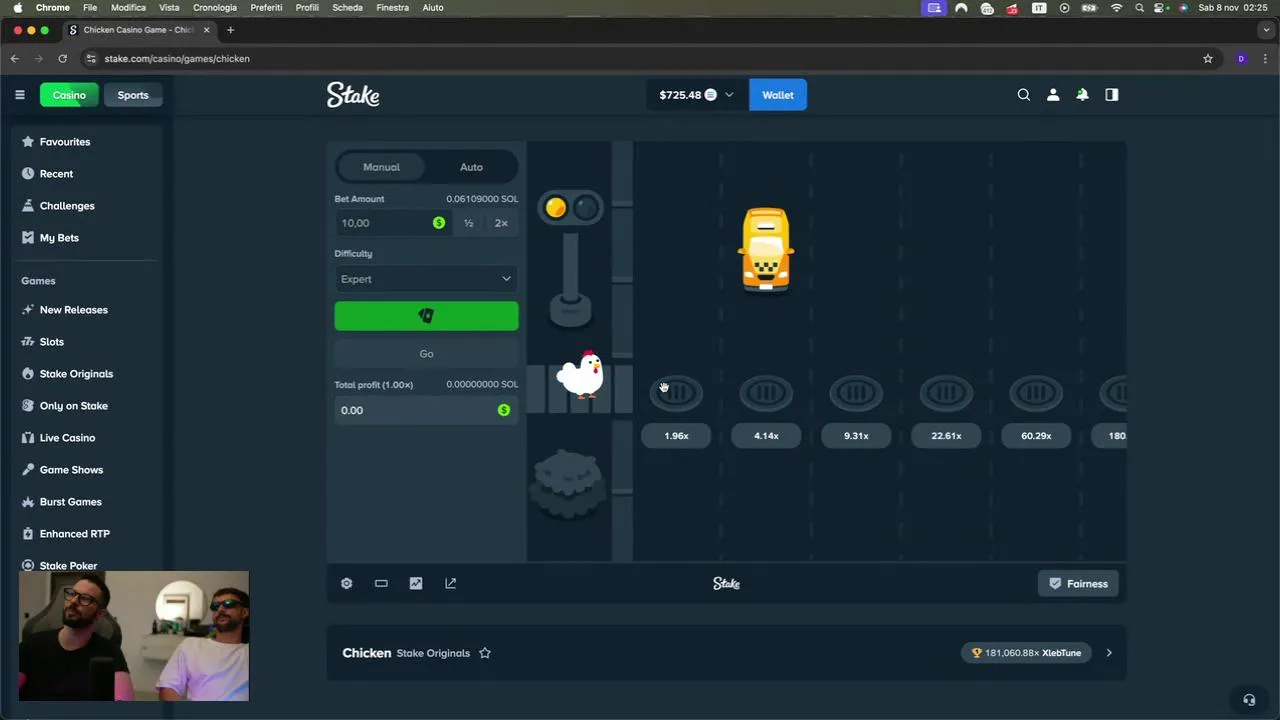Expand the balance currency dropdown
This screenshot has height=720, width=1280.
point(729,95)
